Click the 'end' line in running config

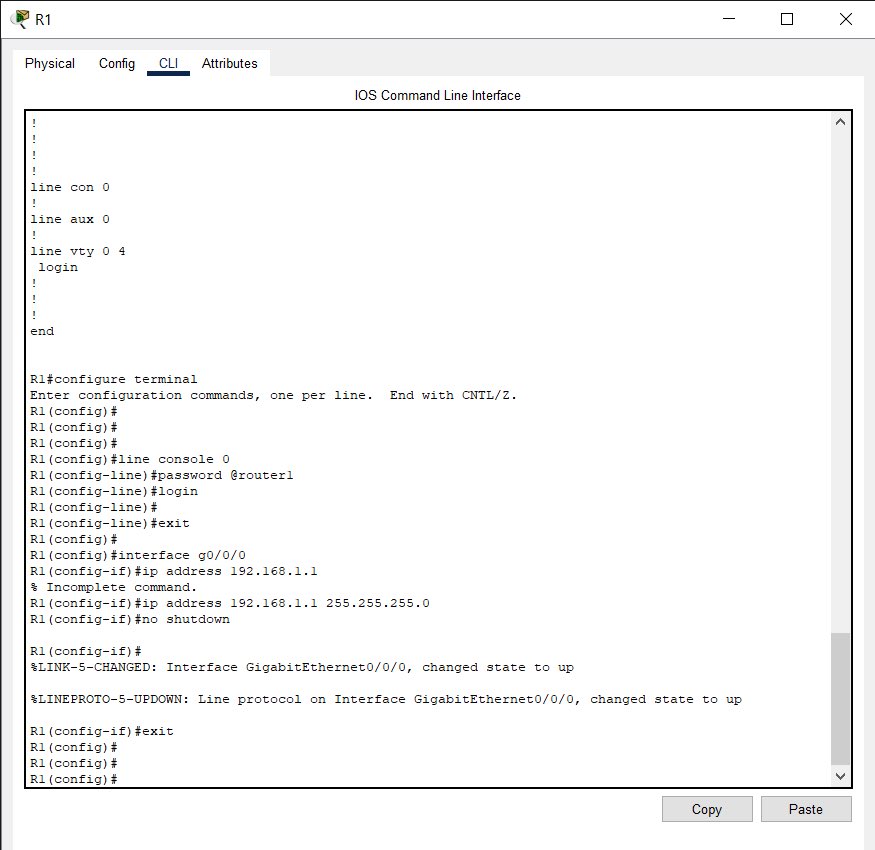click(x=41, y=331)
